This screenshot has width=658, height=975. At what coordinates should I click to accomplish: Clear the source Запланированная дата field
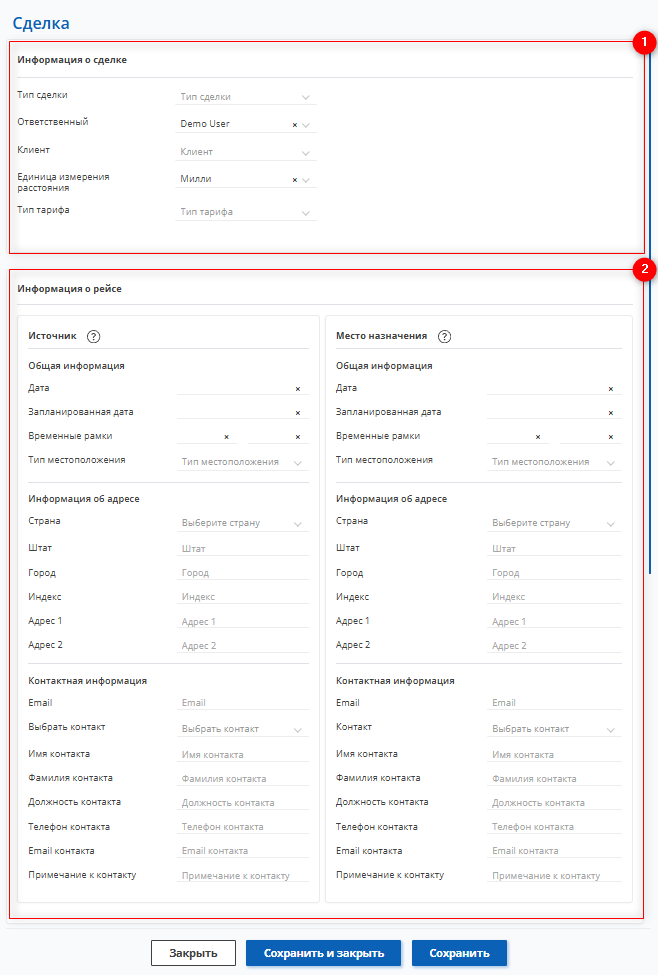coord(297,412)
